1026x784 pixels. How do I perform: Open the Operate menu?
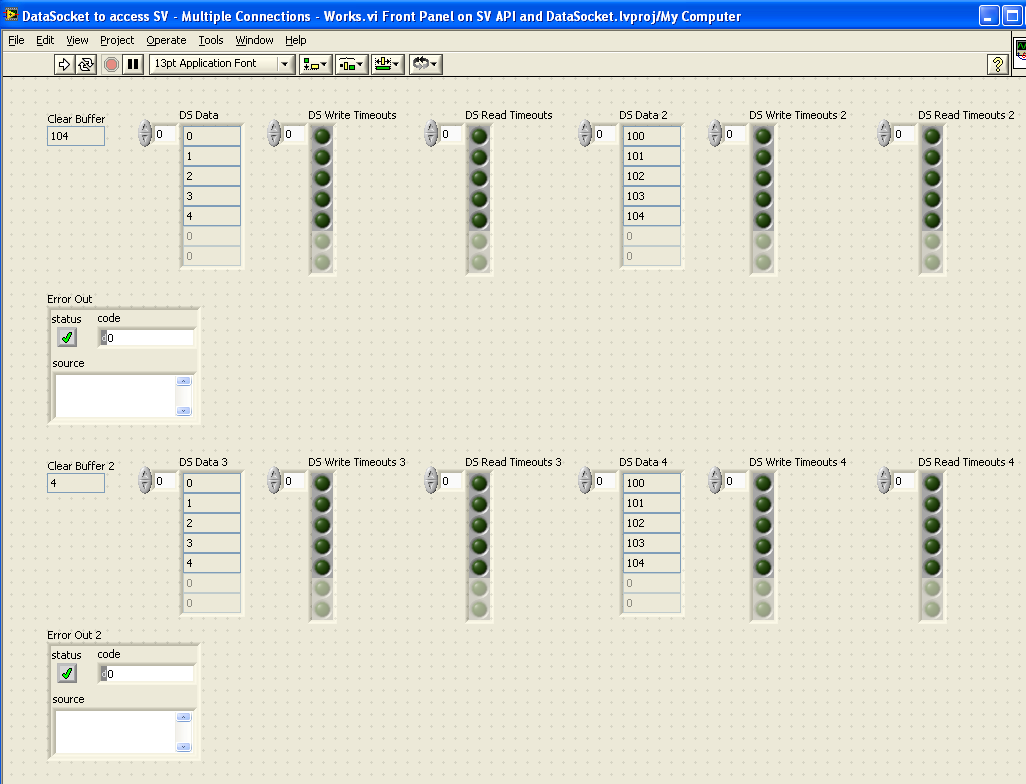[166, 40]
